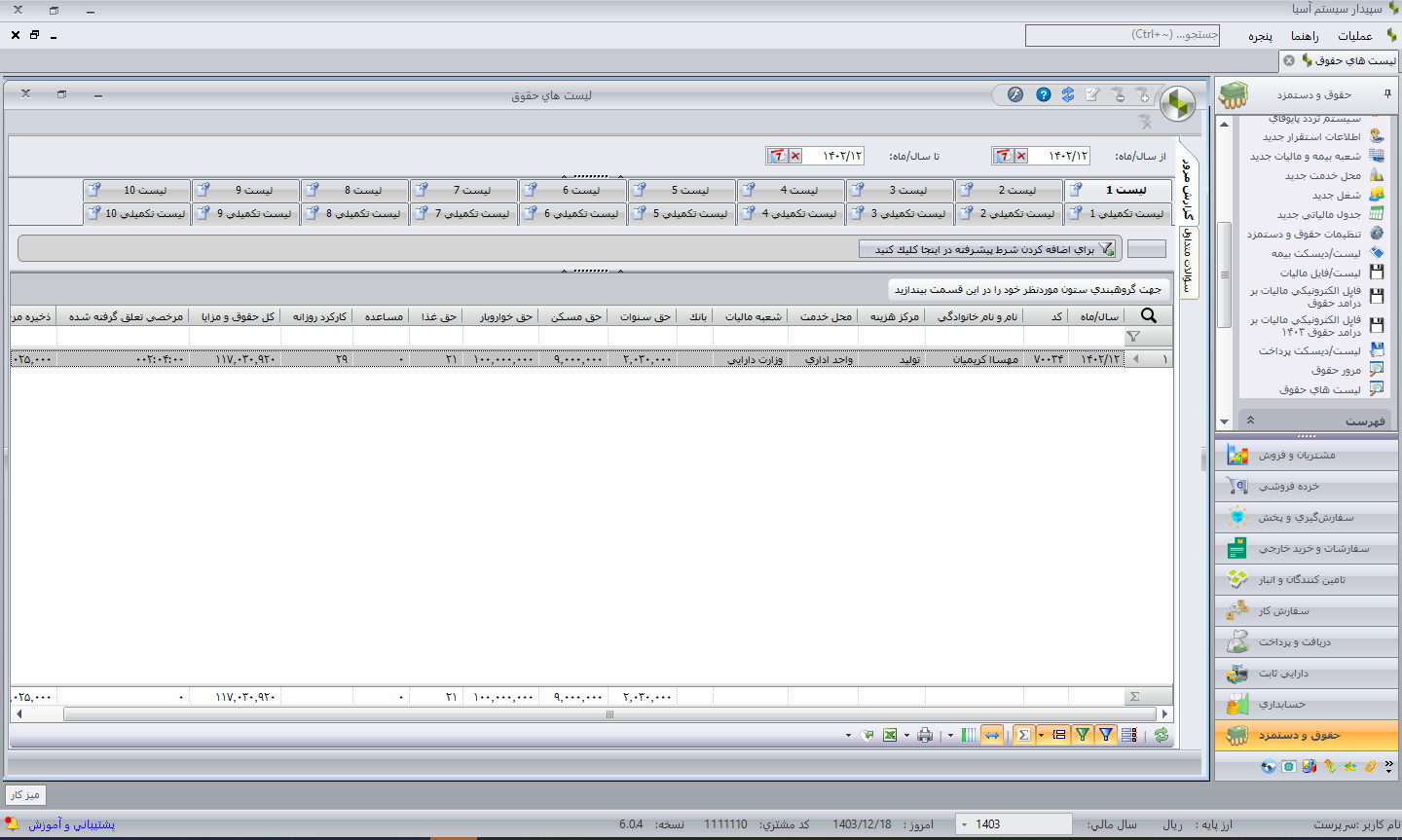This screenshot has width=1402, height=840.
Task: Pin the 'حقوق و دستمزد' side panel
Action: point(1387,94)
